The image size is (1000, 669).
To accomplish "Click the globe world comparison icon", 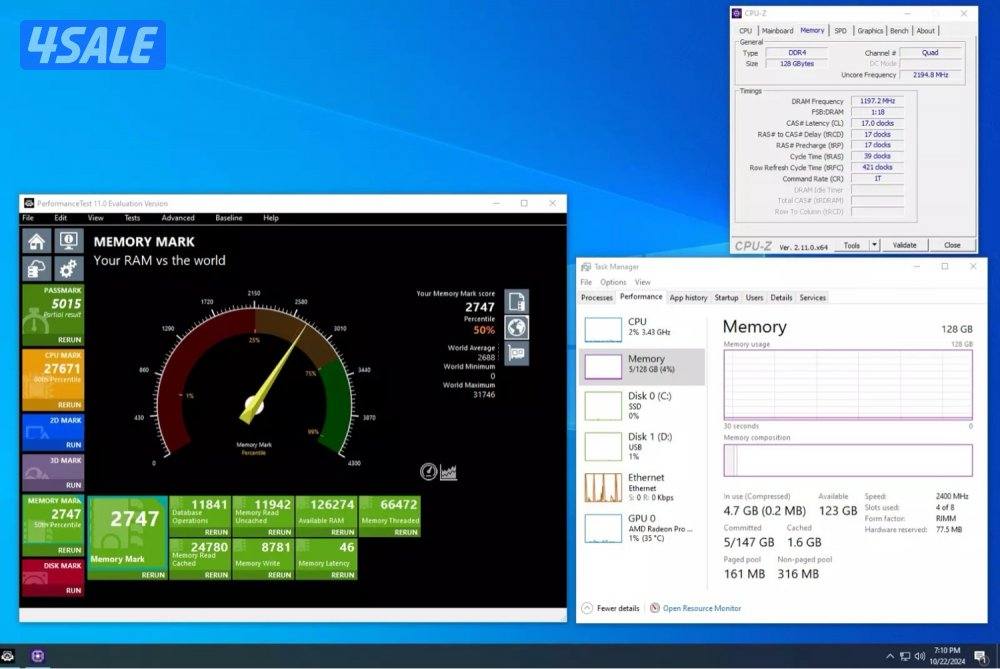I will [516, 327].
